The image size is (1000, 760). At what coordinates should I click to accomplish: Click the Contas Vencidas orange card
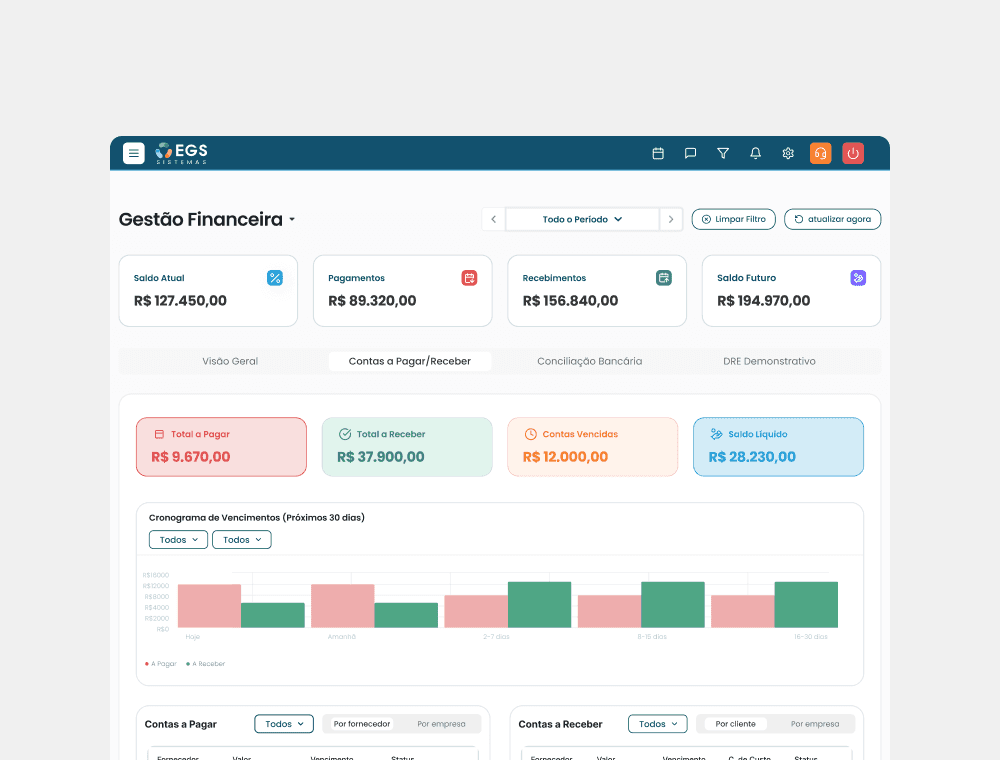(x=592, y=447)
